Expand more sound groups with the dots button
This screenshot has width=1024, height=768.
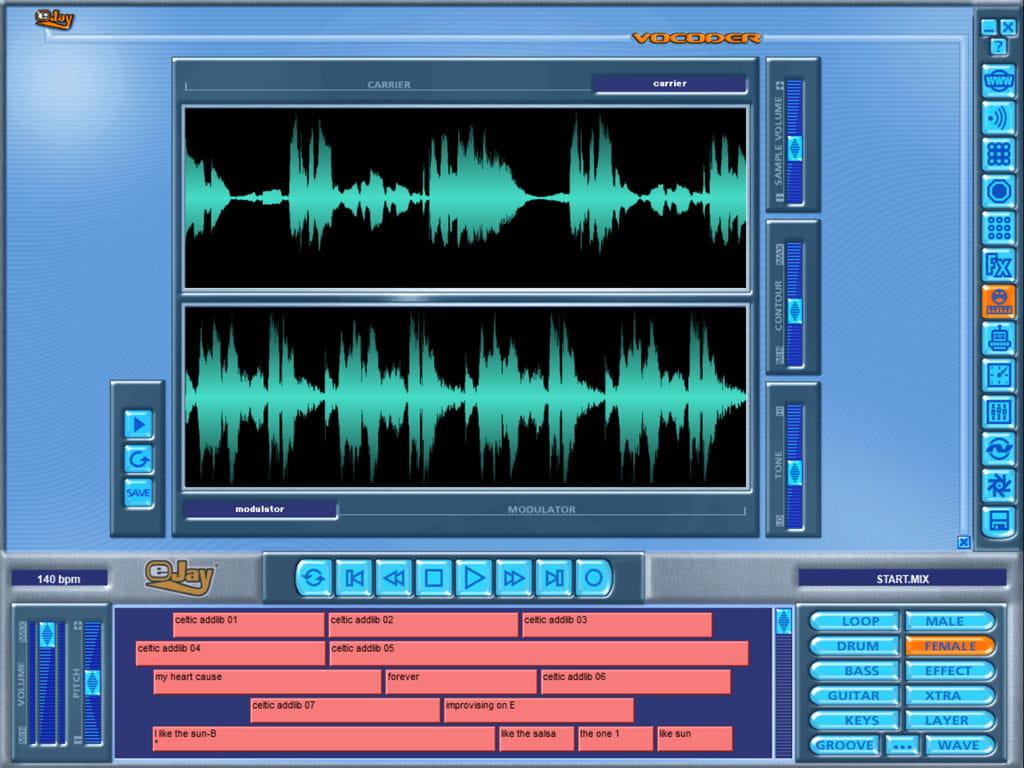pos(902,745)
